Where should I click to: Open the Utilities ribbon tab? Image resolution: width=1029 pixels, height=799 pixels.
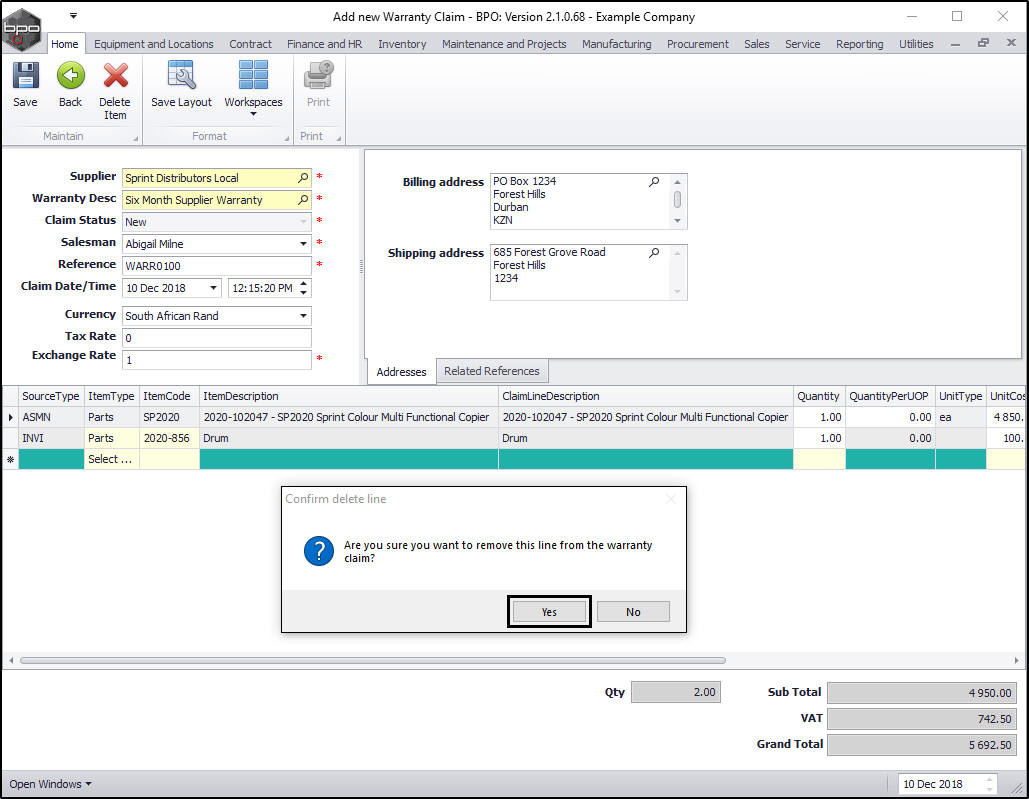pos(915,44)
